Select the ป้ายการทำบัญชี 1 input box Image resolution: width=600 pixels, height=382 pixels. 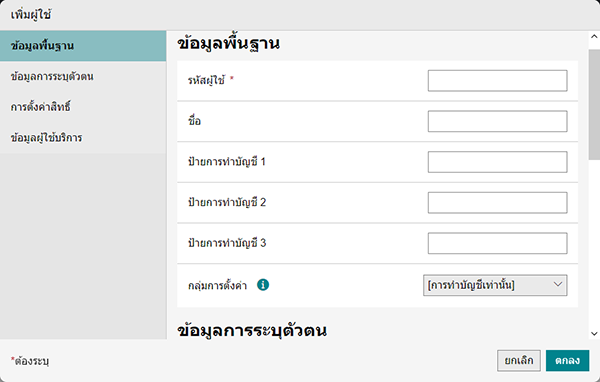click(497, 162)
